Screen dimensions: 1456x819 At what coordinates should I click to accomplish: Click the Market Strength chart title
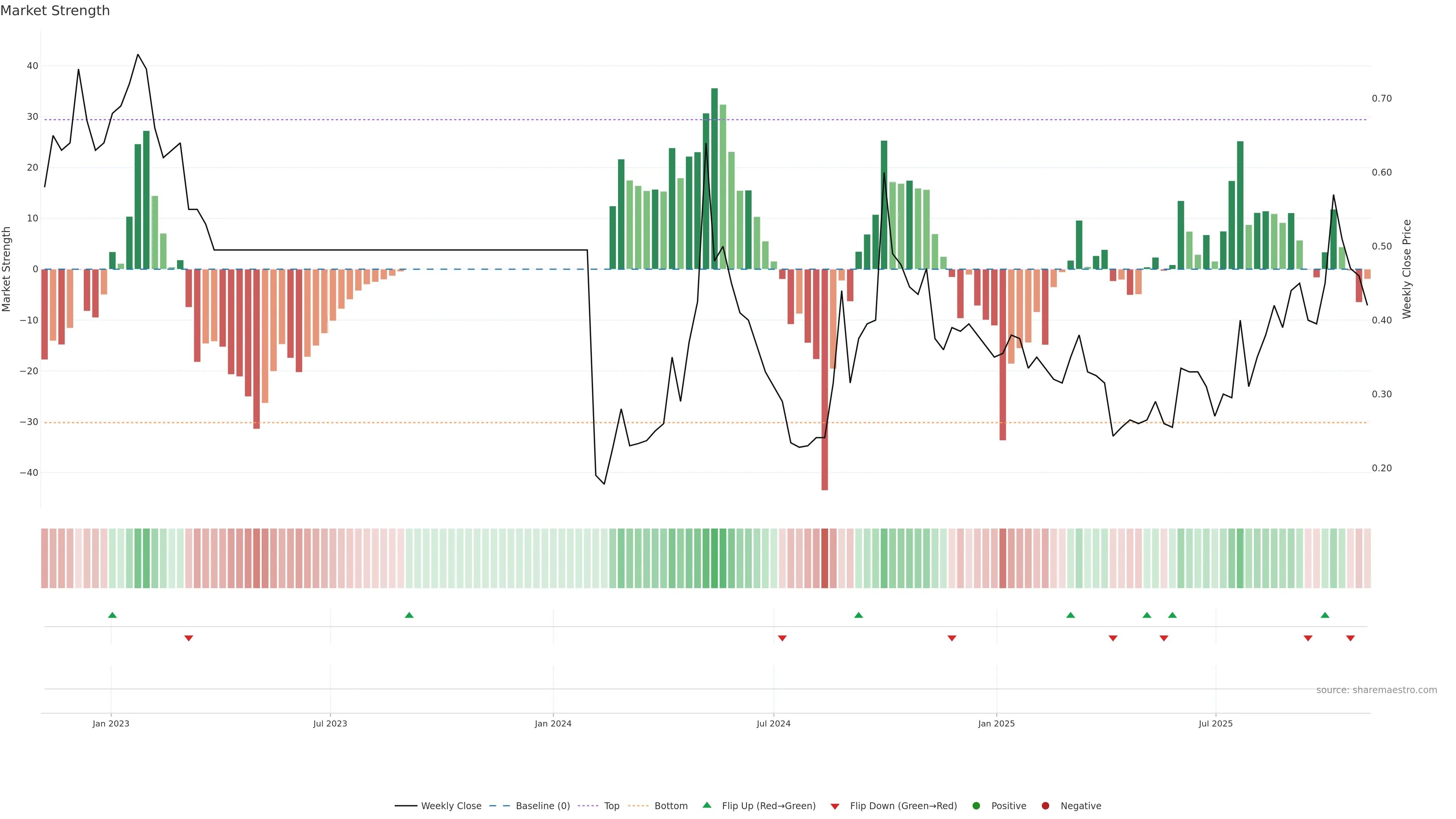pyautogui.click(x=55, y=11)
